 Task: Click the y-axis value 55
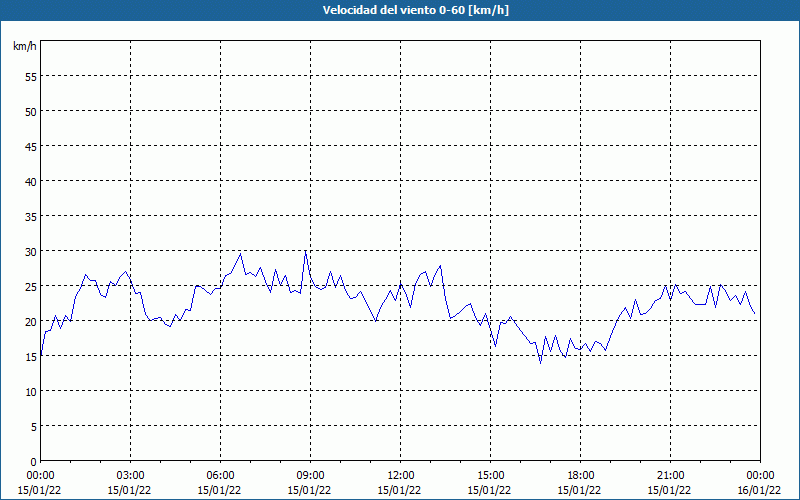(x=31, y=77)
